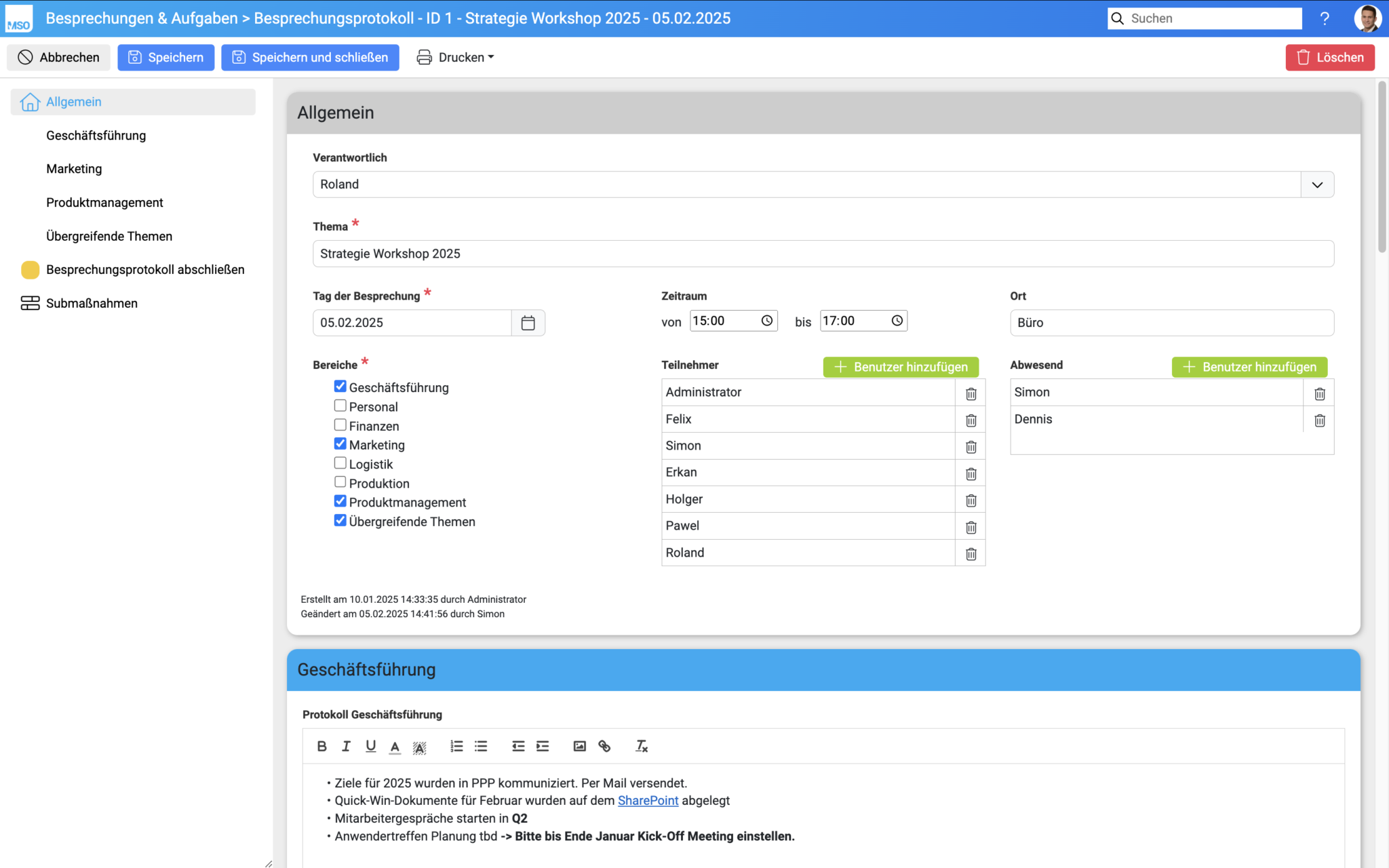Remove Roland from Teilnehmer list
1389x868 pixels.
pyautogui.click(x=971, y=554)
